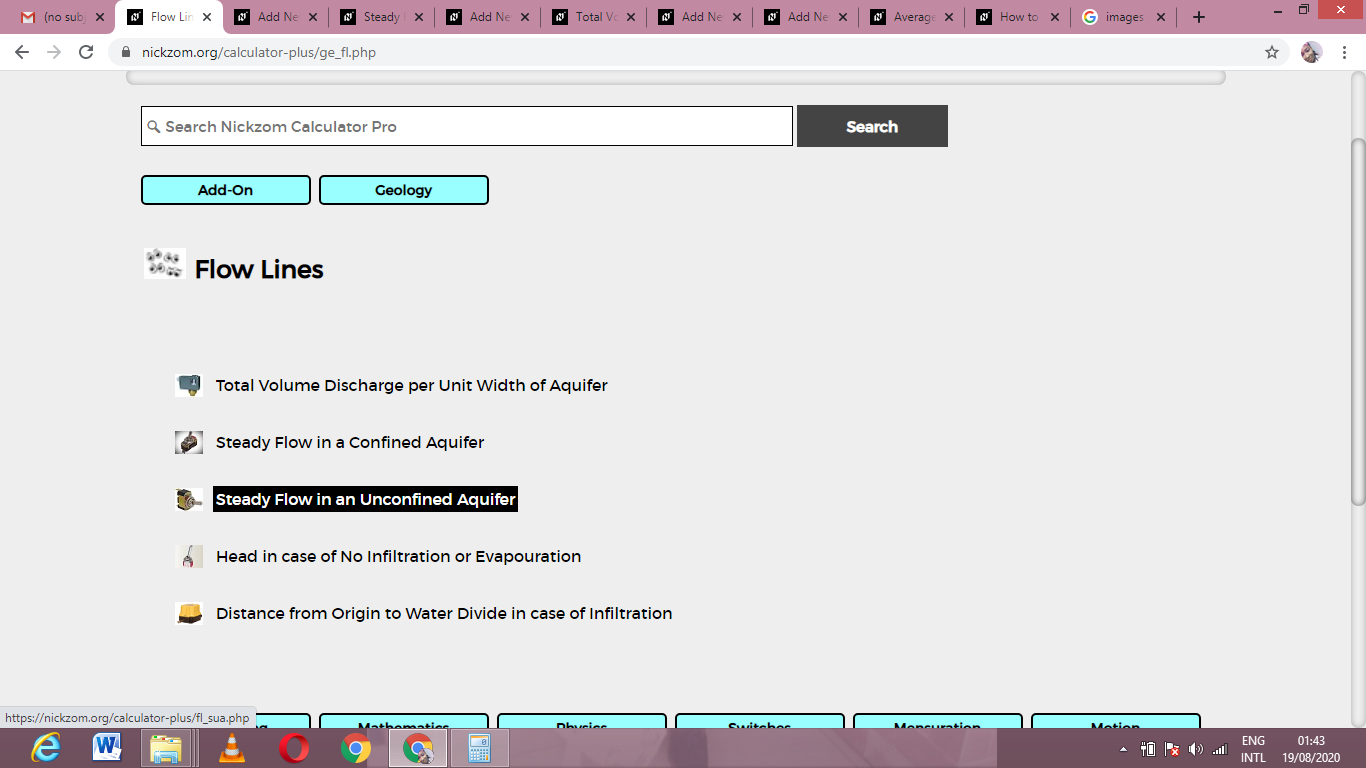Screen dimensions: 1366x768
Task: Click the Head No Infiltration item icon
Action: [x=189, y=556]
